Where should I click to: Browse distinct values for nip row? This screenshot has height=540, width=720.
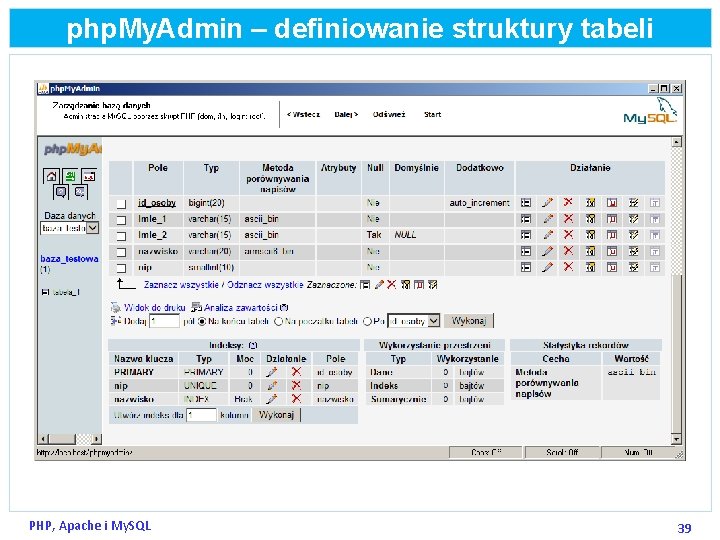pos(526,267)
